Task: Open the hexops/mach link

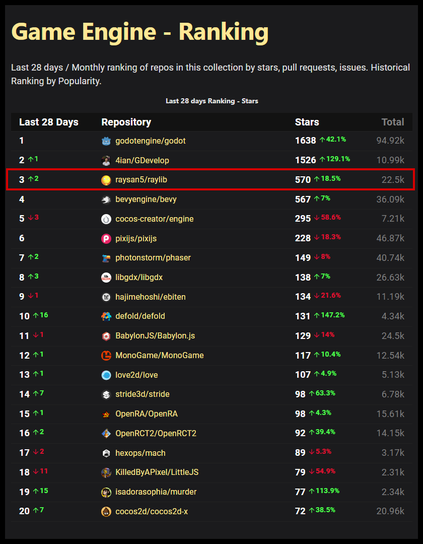Action: 140,453
